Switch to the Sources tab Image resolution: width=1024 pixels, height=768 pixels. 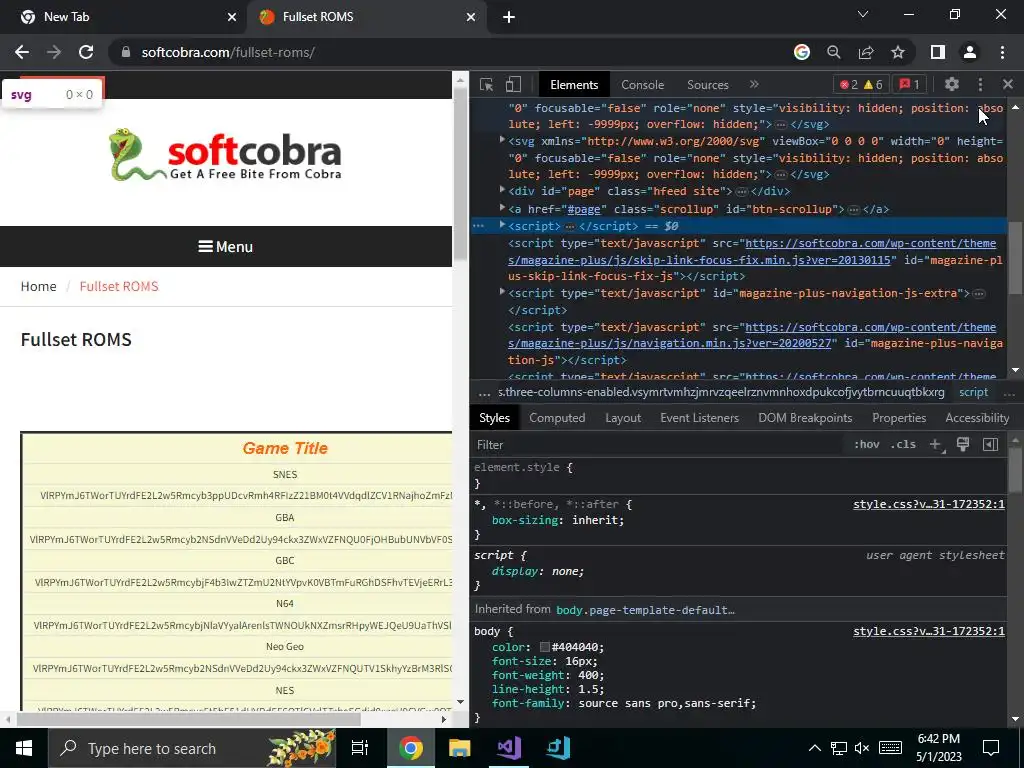(x=707, y=85)
